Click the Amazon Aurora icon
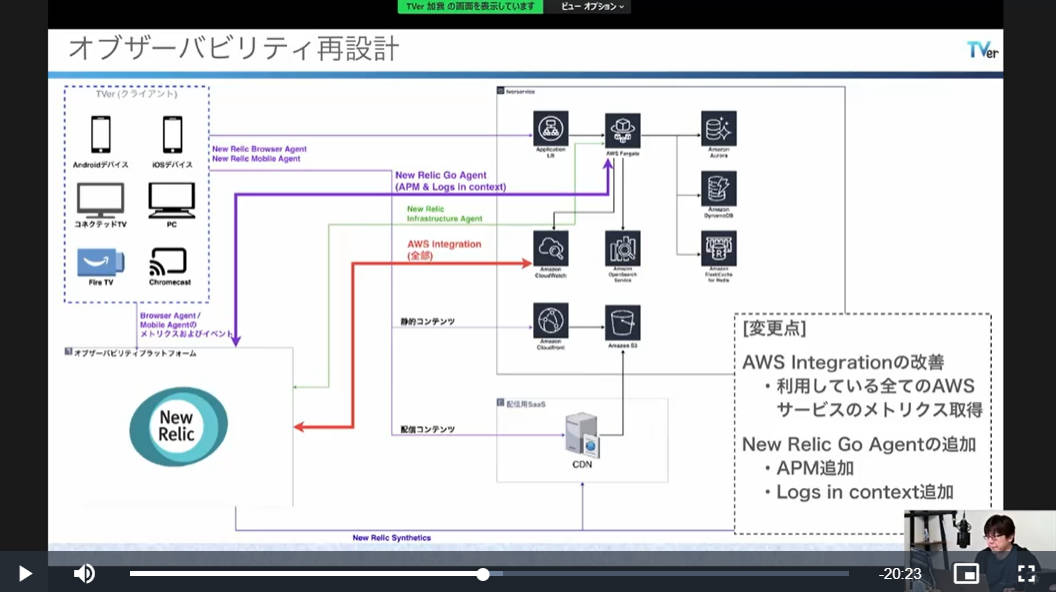1056x592 pixels. point(719,129)
